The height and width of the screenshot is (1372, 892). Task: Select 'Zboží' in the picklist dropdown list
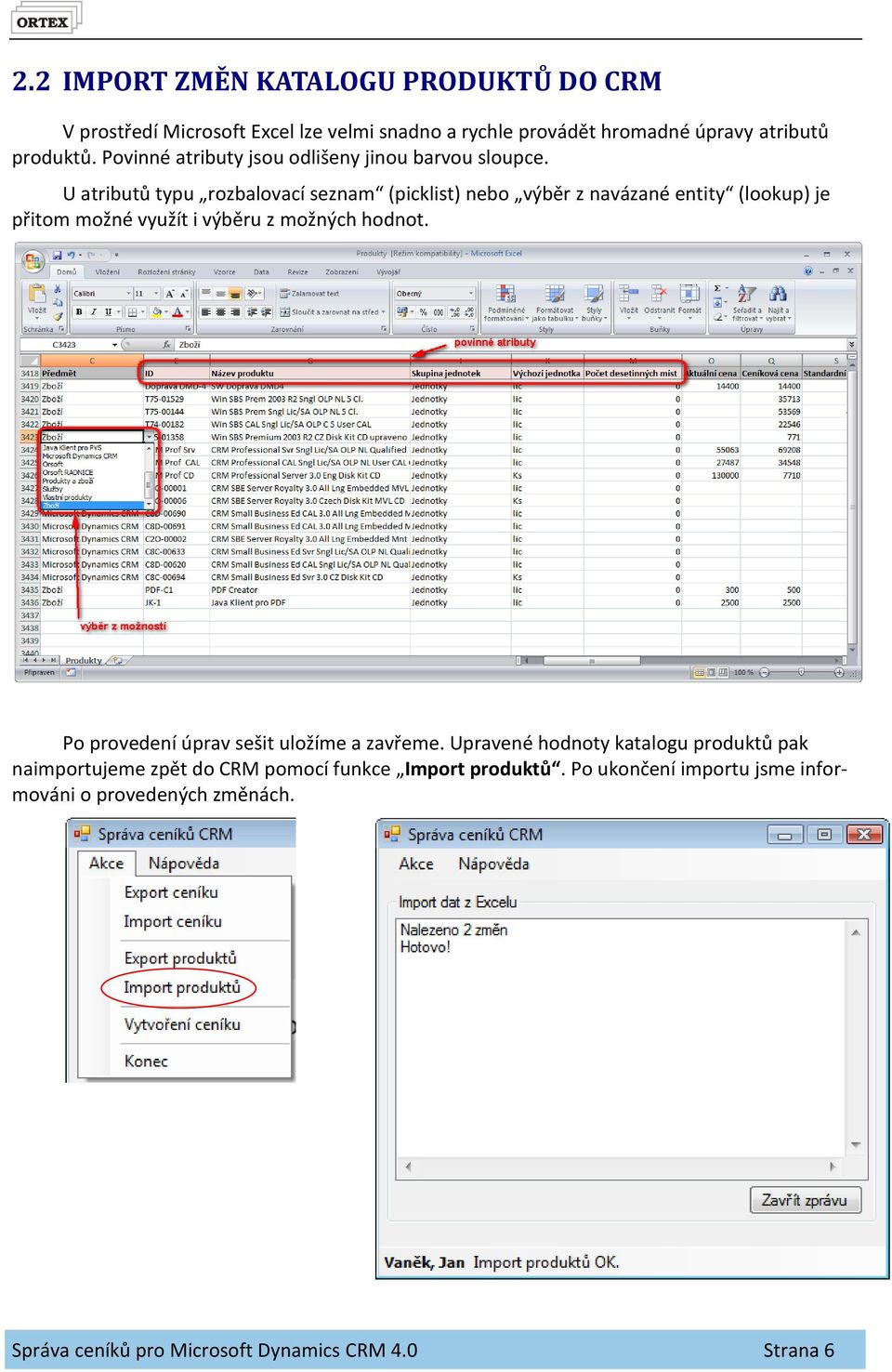(92, 506)
